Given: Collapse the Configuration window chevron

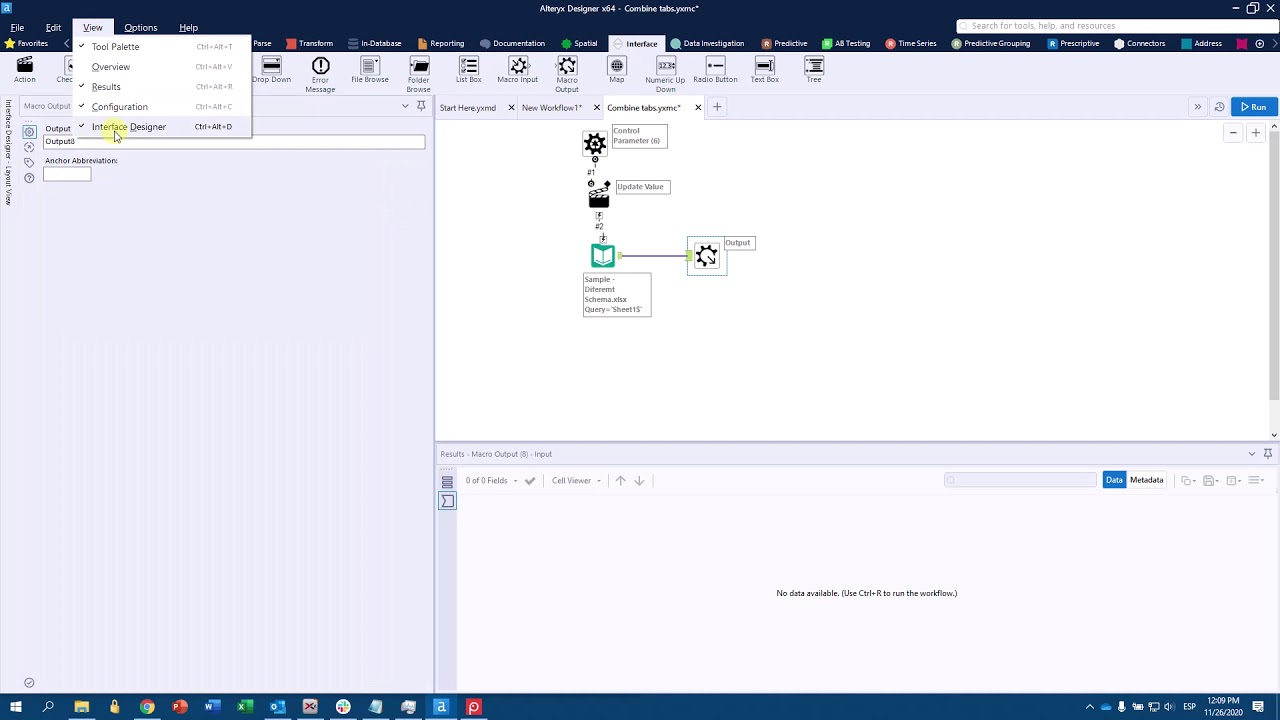Looking at the screenshot, I should (x=405, y=106).
